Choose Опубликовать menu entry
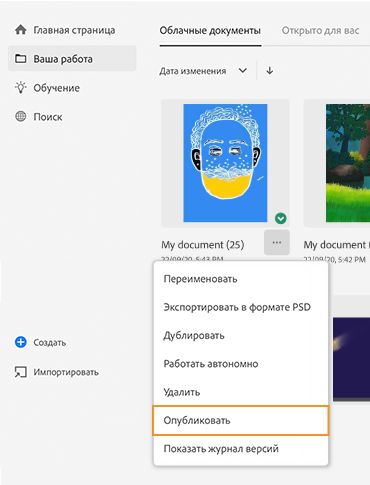The height and width of the screenshot is (485, 370). 241,420
